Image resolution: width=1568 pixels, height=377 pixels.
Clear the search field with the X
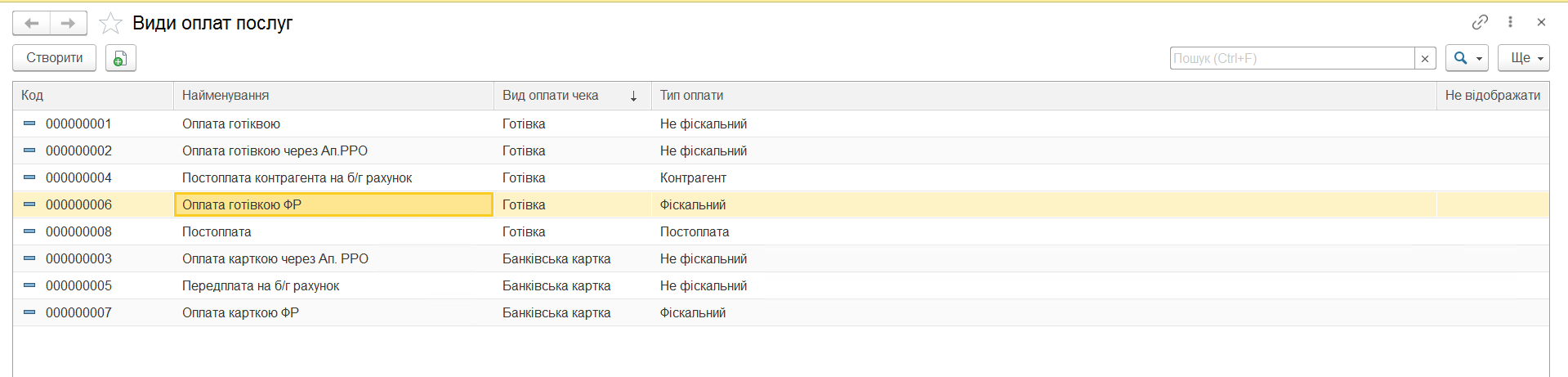1425,58
